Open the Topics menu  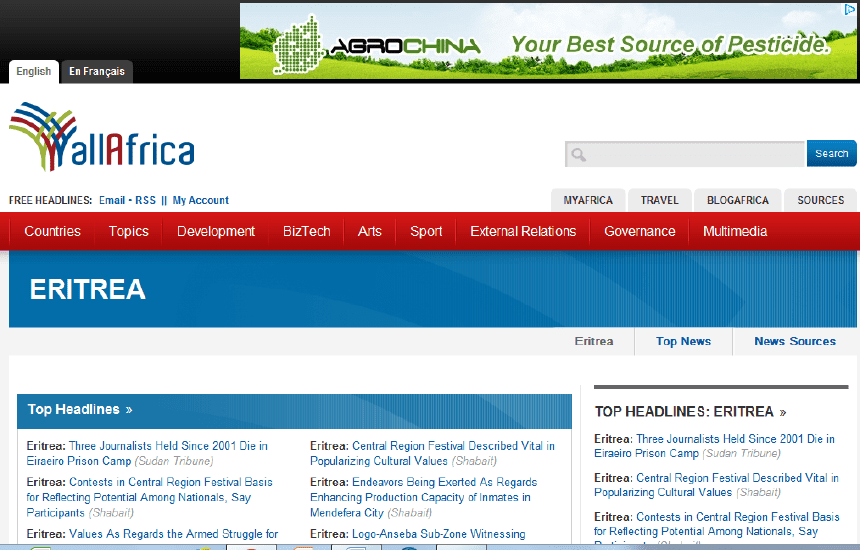(128, 231)
